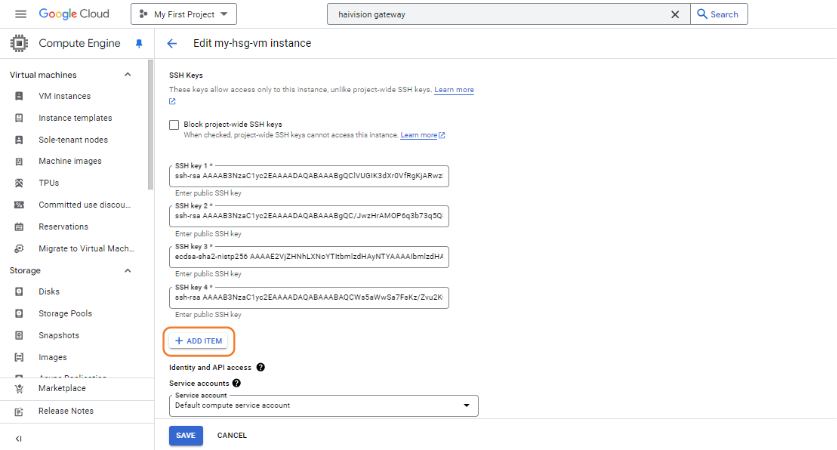Collapse the sidebar with the bottom chevron icon
Image resolution: width=837 pixels, height=450 pixels.
tap(19, 438)
